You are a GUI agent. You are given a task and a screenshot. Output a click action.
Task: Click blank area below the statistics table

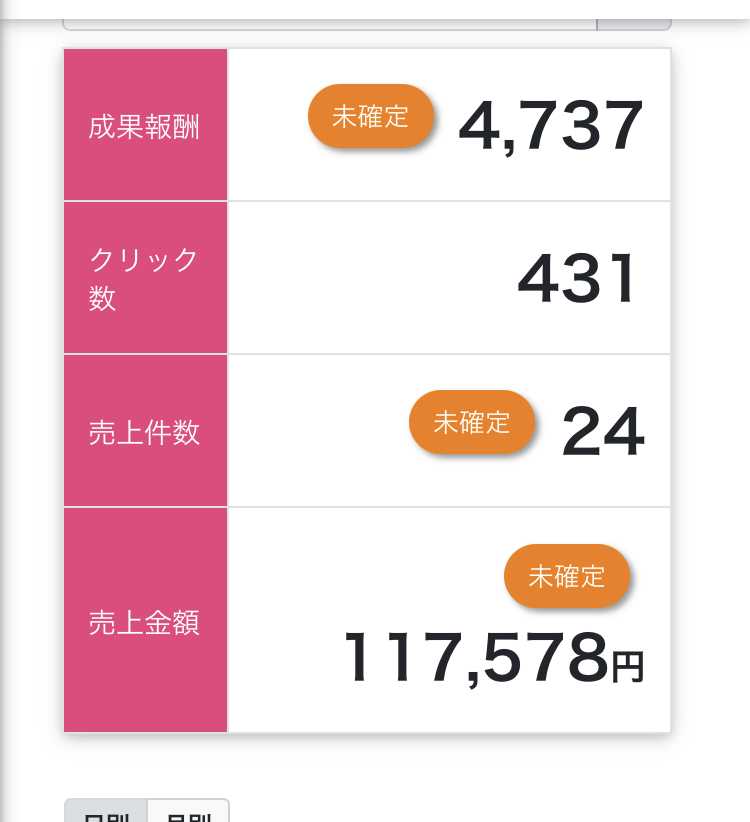tap(367, 765)
